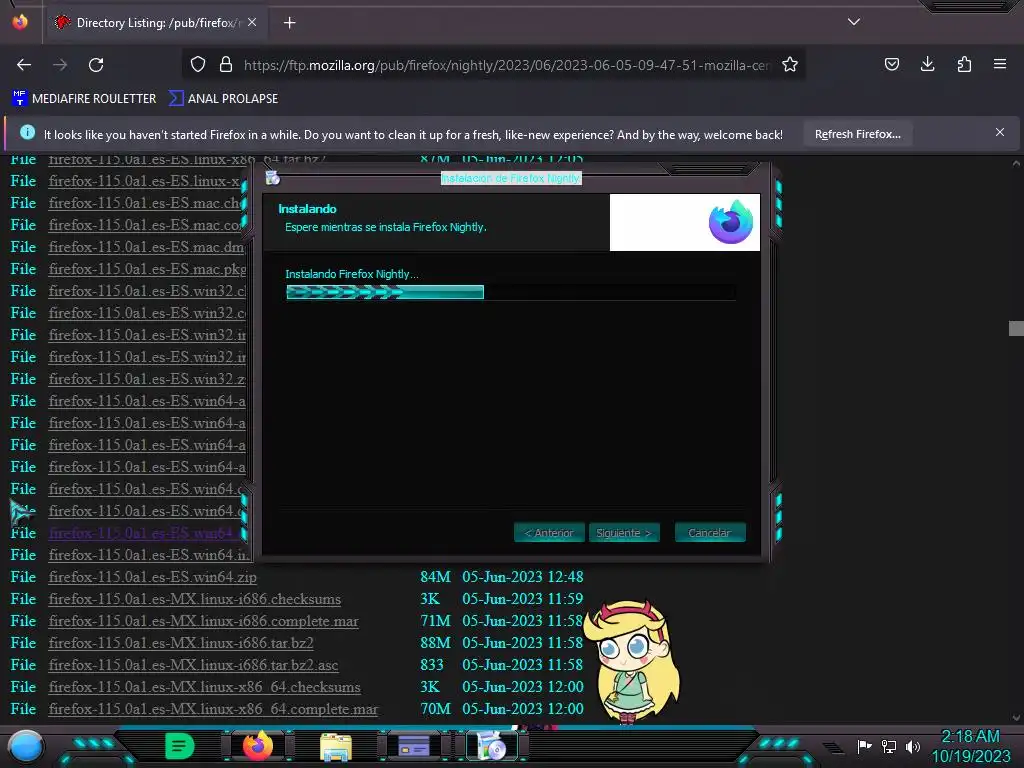
Task: Open network status tray icon
Action: (889, 746)
